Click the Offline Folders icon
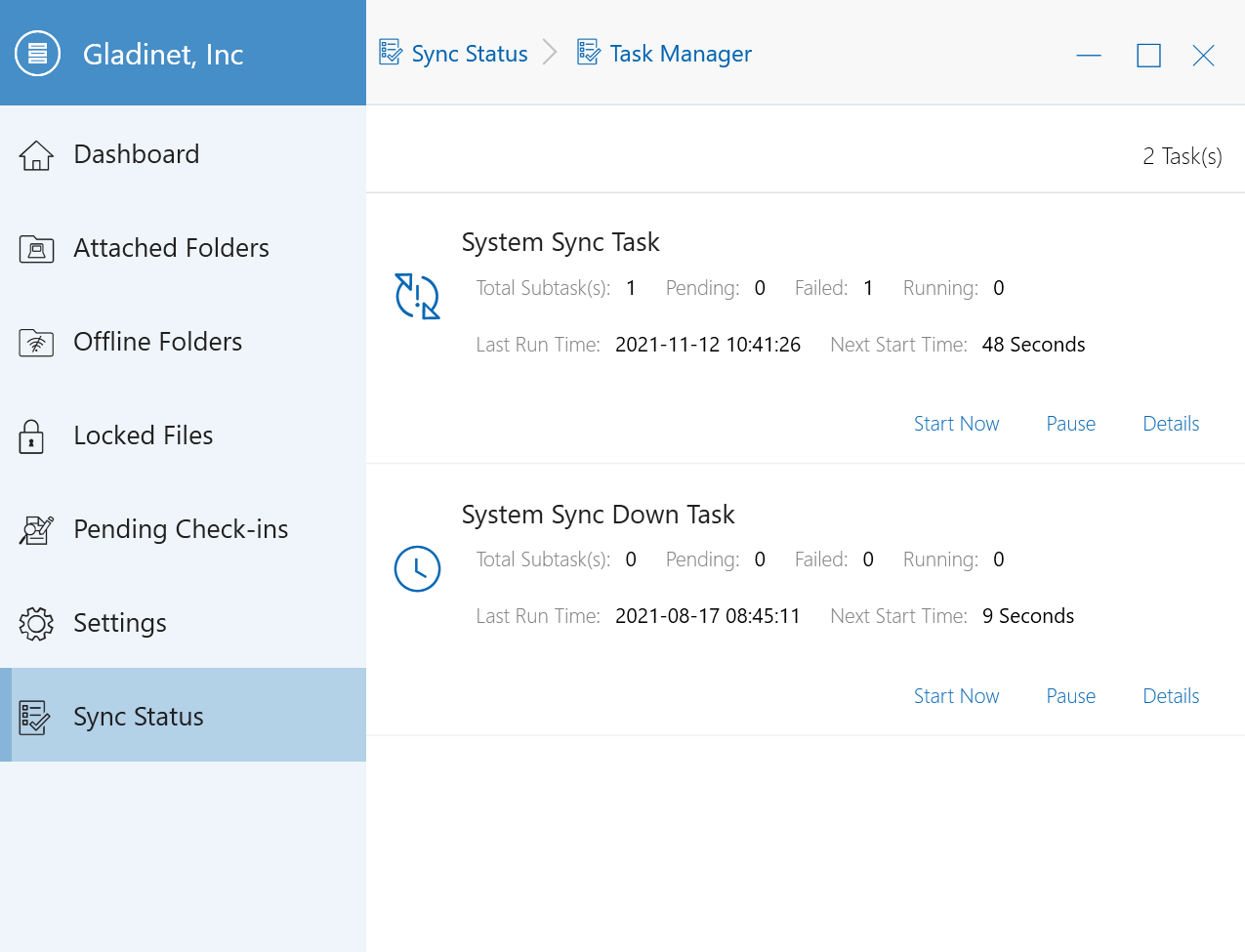1245x952 pixels. [36, 343]
